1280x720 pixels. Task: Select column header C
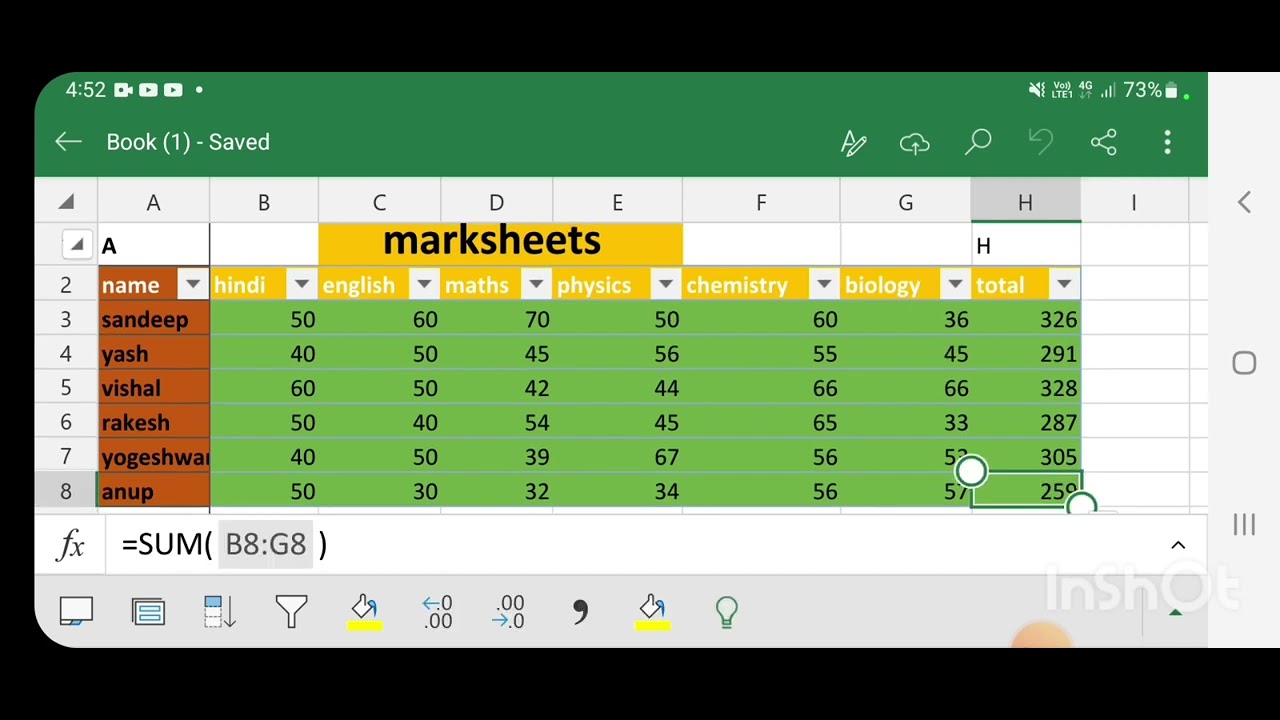click(x=380, y=203)
